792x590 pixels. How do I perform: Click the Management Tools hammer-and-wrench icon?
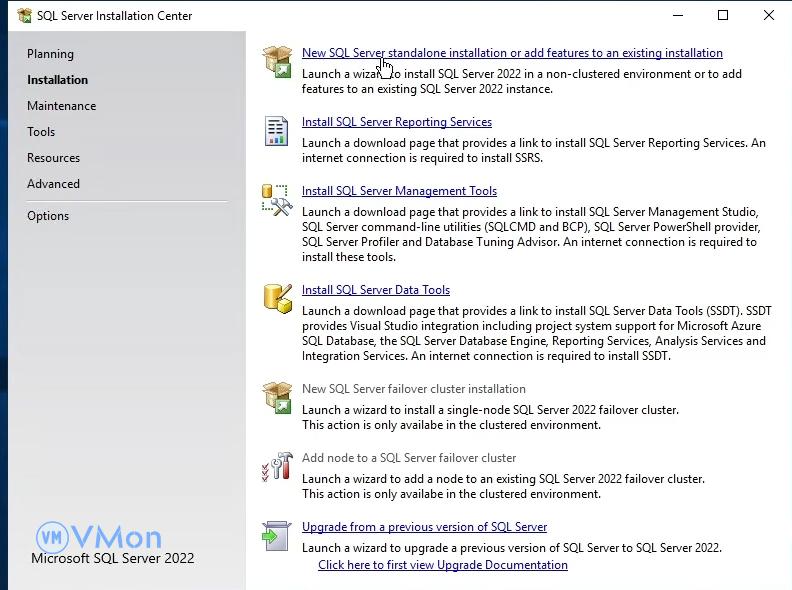point(277,200)
